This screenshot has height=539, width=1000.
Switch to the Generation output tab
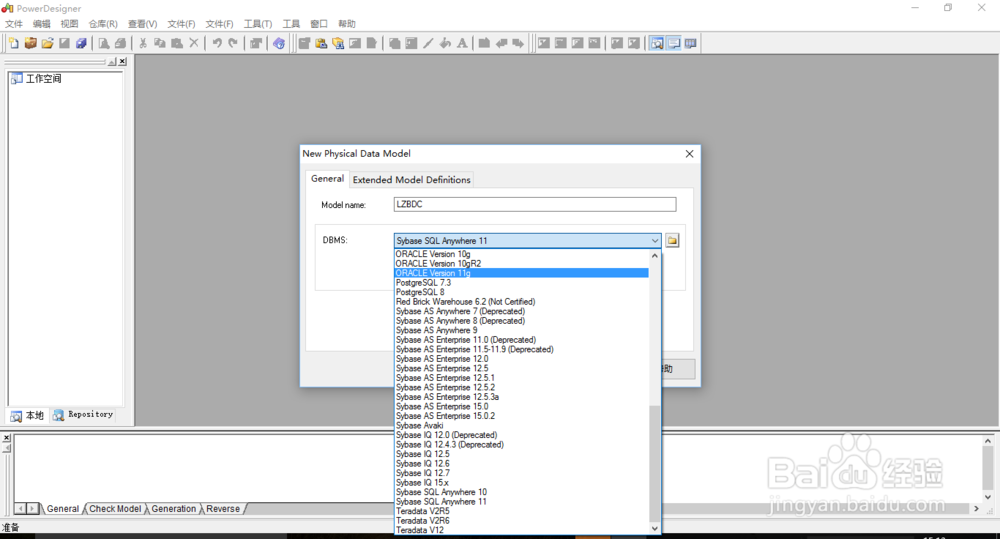pyautogui.click(x=173, y=508)
